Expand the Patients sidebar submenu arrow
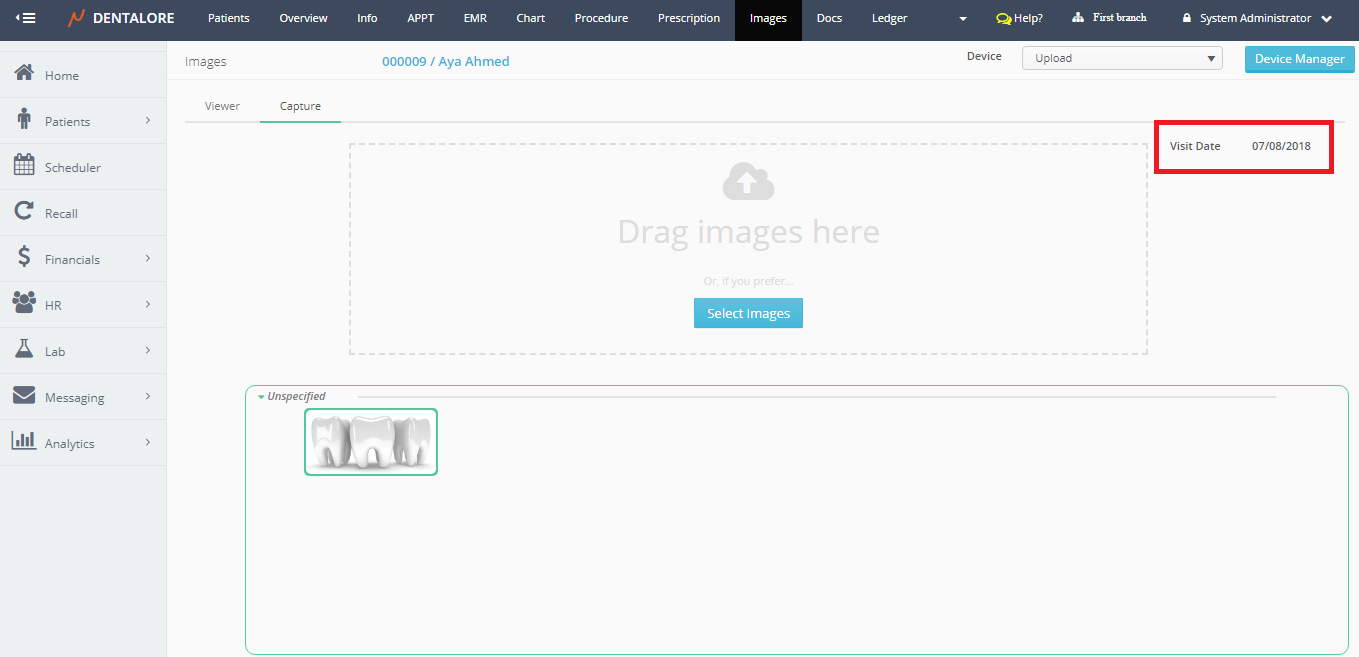The image size is (1359, 657). tap(147, 121)
